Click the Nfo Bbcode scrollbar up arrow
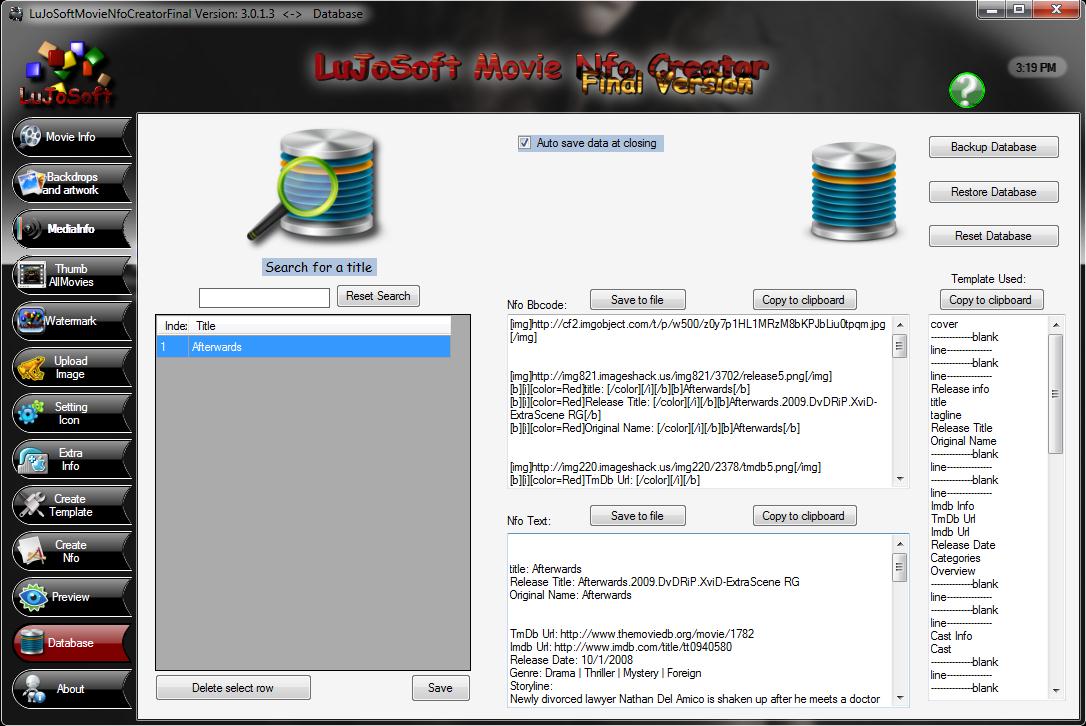 click(900, 324)
